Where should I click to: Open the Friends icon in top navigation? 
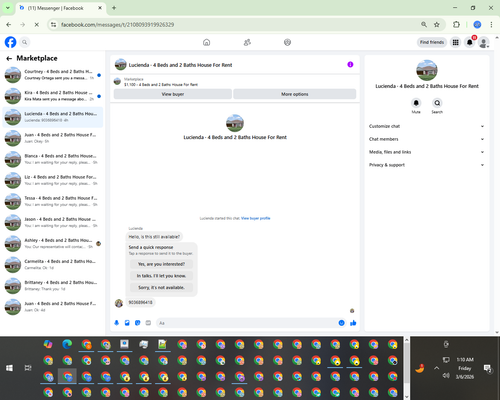point(247,42)
